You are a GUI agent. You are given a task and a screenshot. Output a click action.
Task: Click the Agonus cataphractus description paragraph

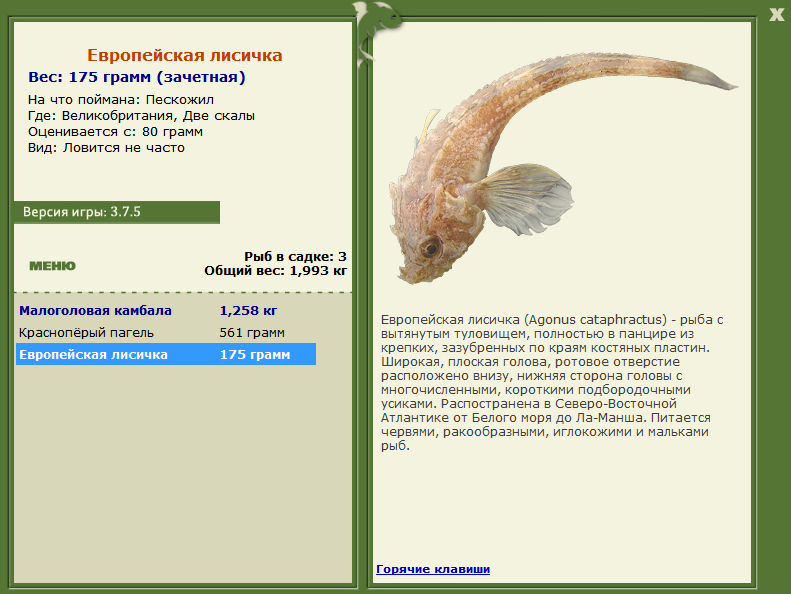click(552, 383)
